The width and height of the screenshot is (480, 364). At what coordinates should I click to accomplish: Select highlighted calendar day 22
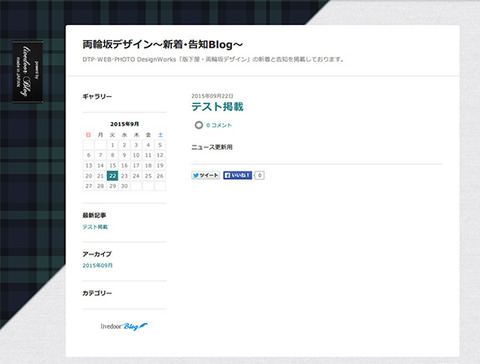pyautogui.click(x=112, y=176)
